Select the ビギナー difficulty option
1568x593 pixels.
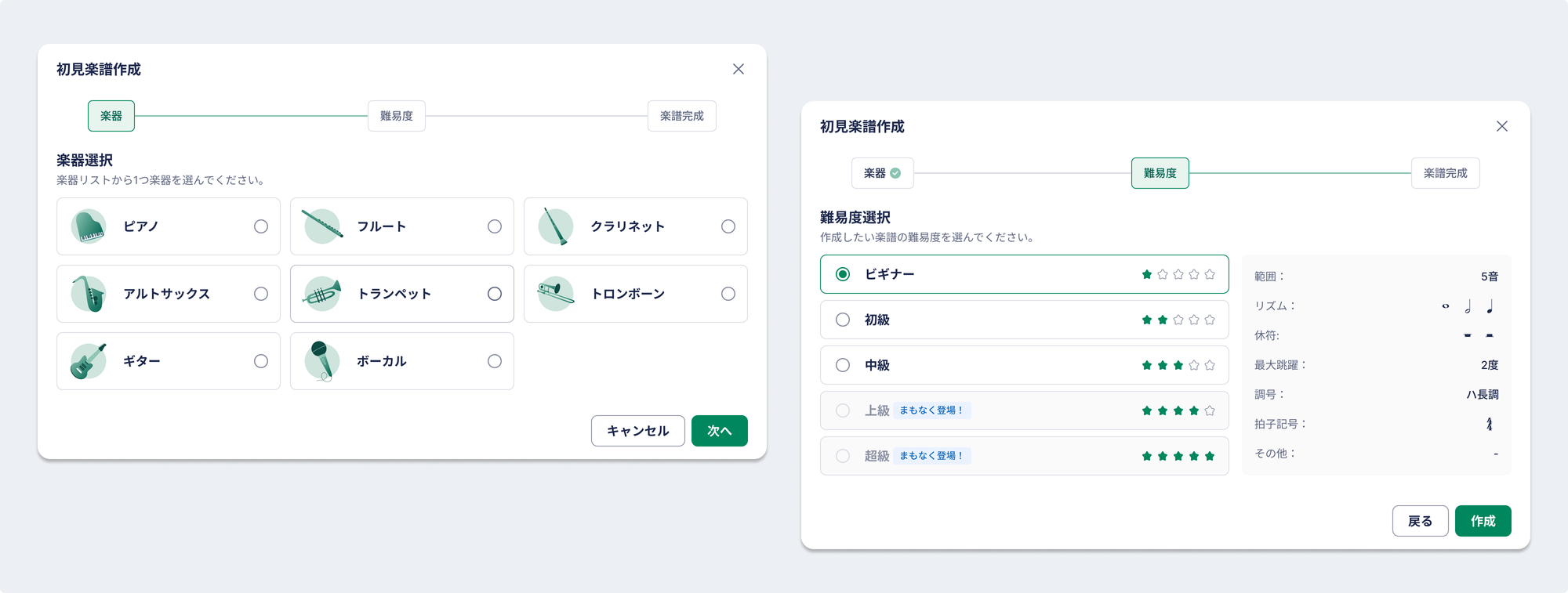[843, 274]
